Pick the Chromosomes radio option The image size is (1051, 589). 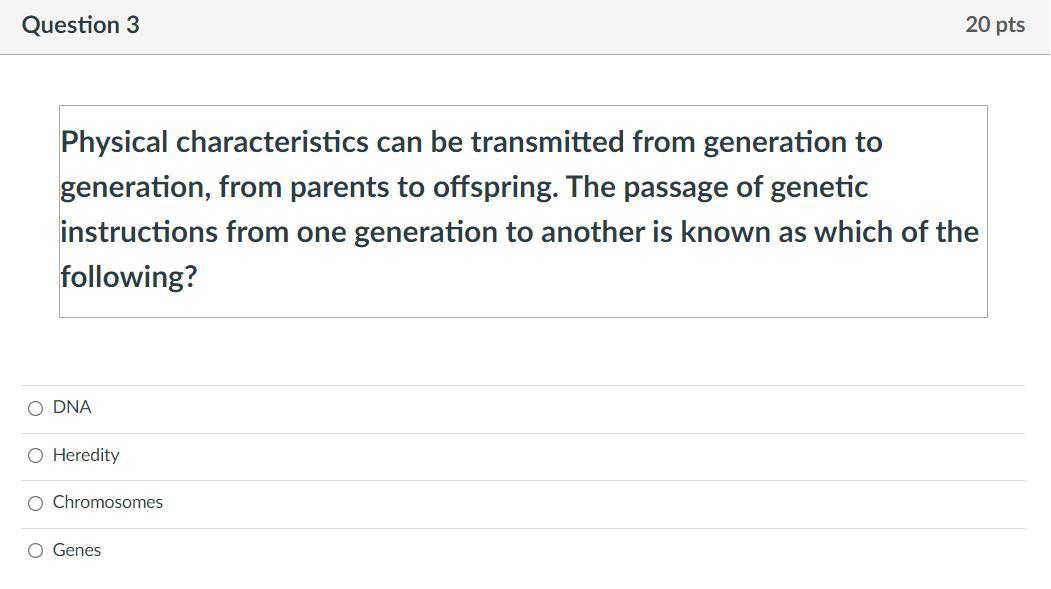point(36,503)
